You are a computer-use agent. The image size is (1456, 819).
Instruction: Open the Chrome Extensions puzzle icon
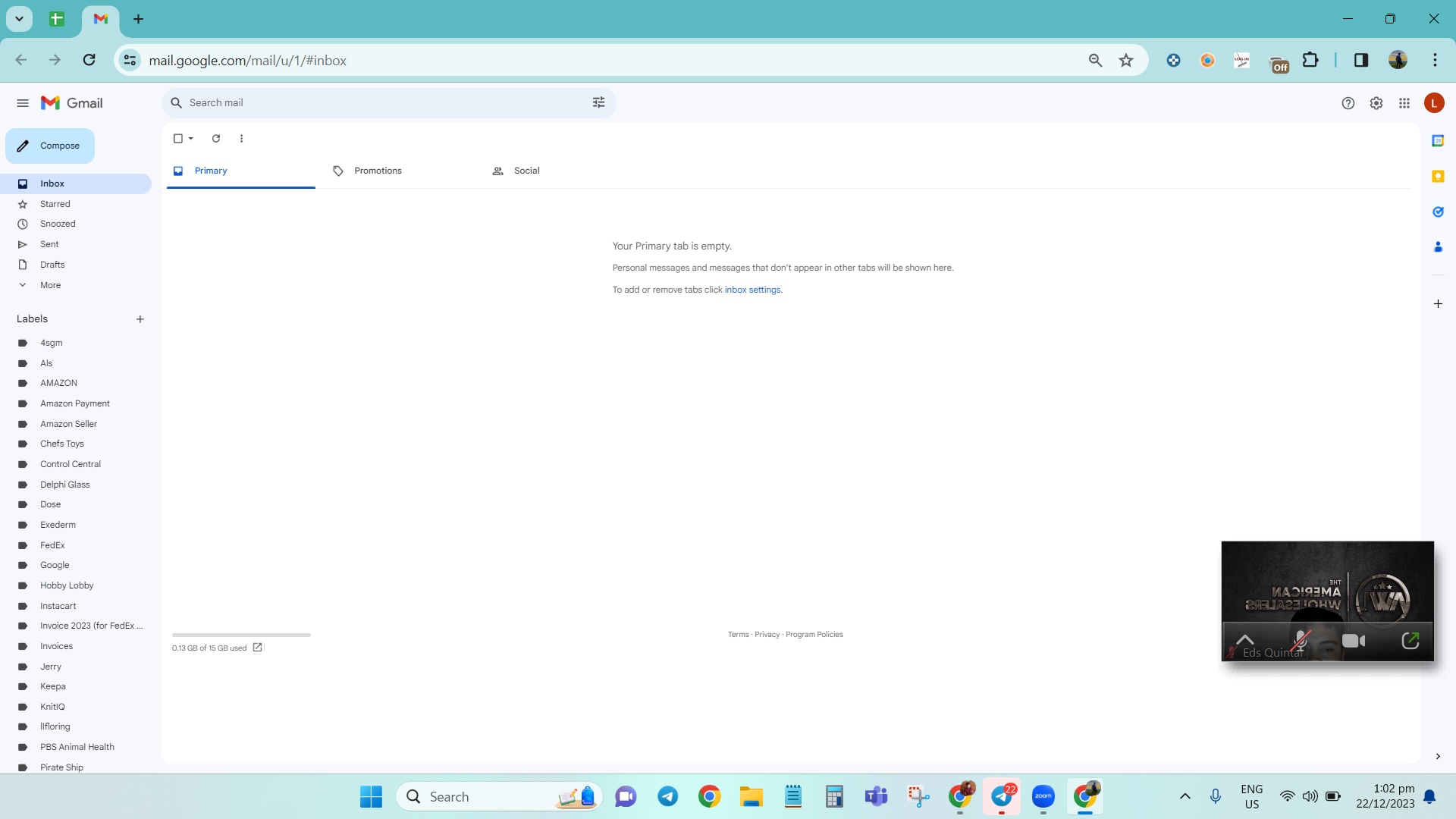click(x=1310, y=60)
